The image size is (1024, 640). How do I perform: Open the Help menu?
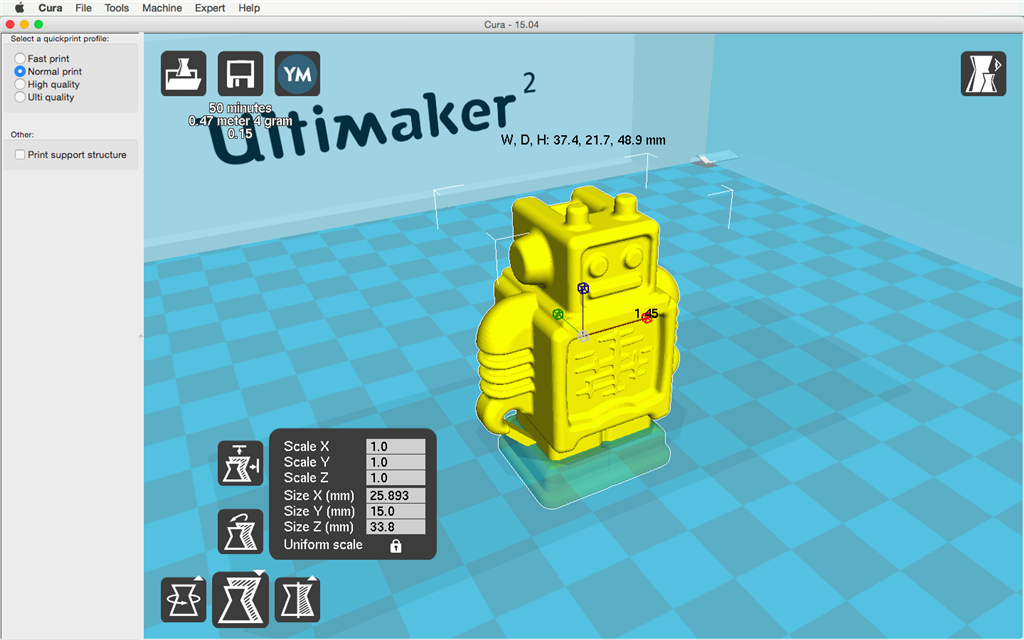pos(249,8)
